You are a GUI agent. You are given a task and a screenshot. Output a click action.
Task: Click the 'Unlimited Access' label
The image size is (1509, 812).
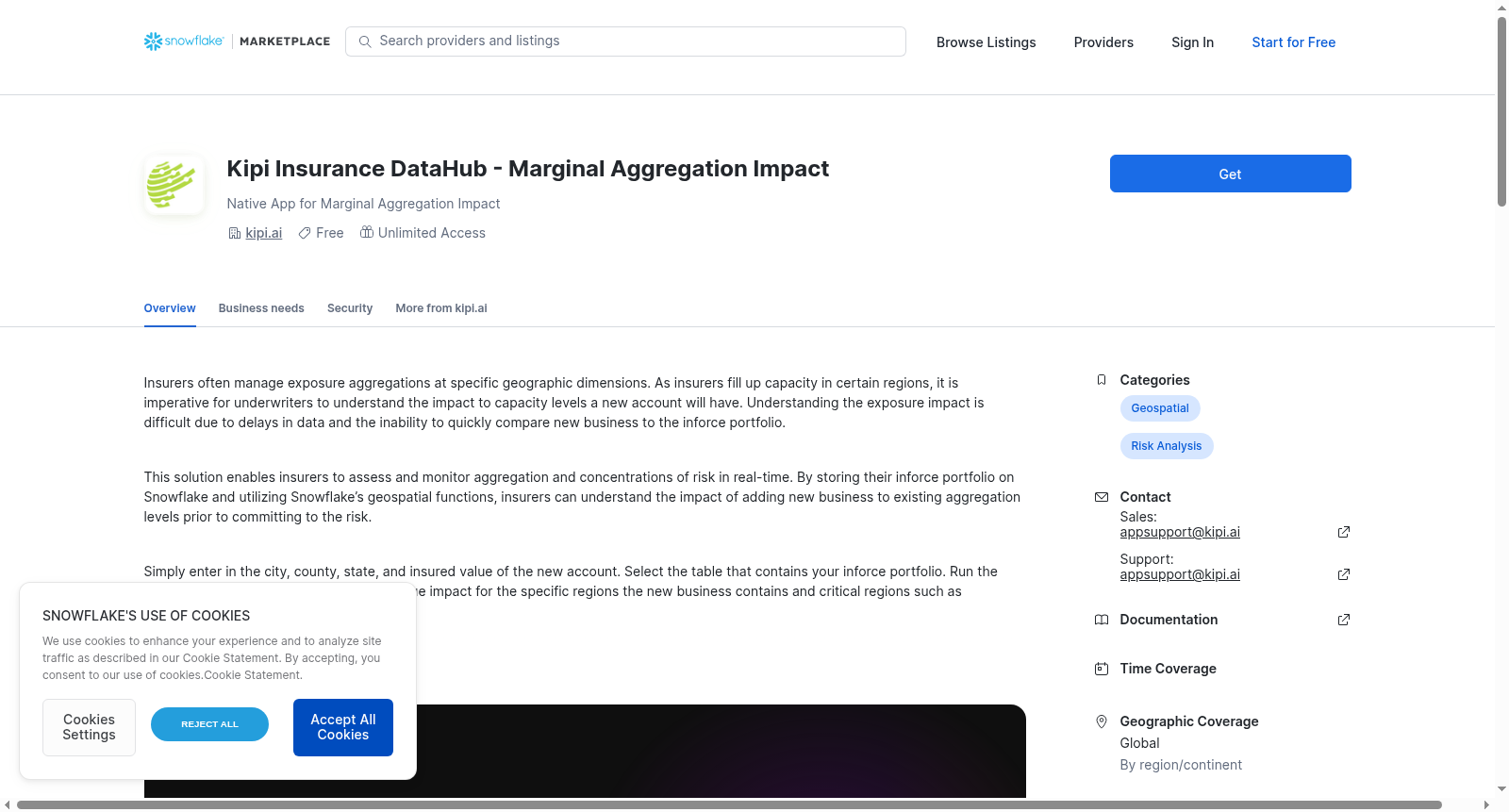point(432,233)
